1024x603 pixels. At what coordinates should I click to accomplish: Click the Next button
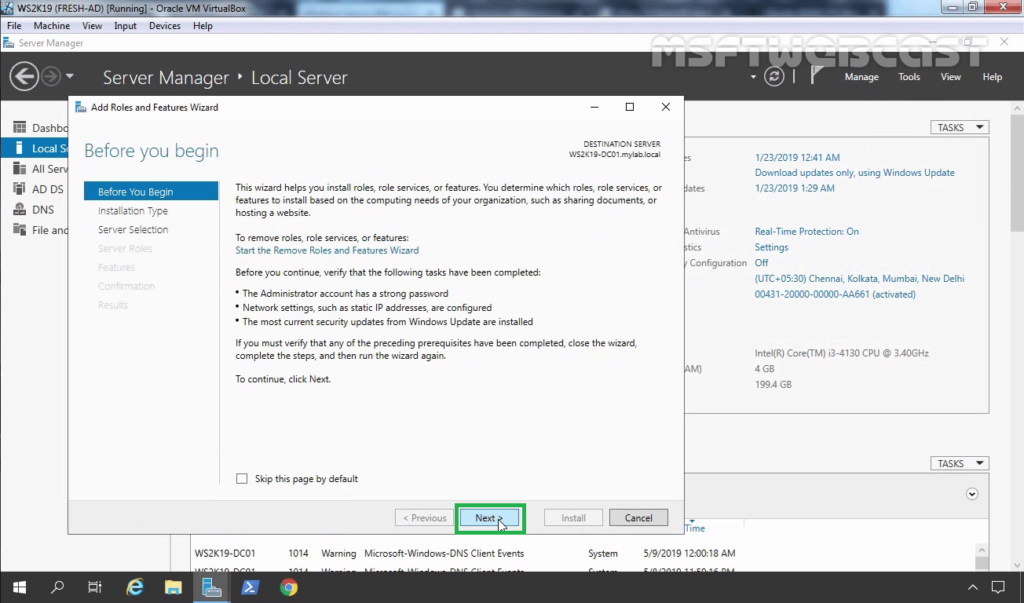tap(489, 517)
